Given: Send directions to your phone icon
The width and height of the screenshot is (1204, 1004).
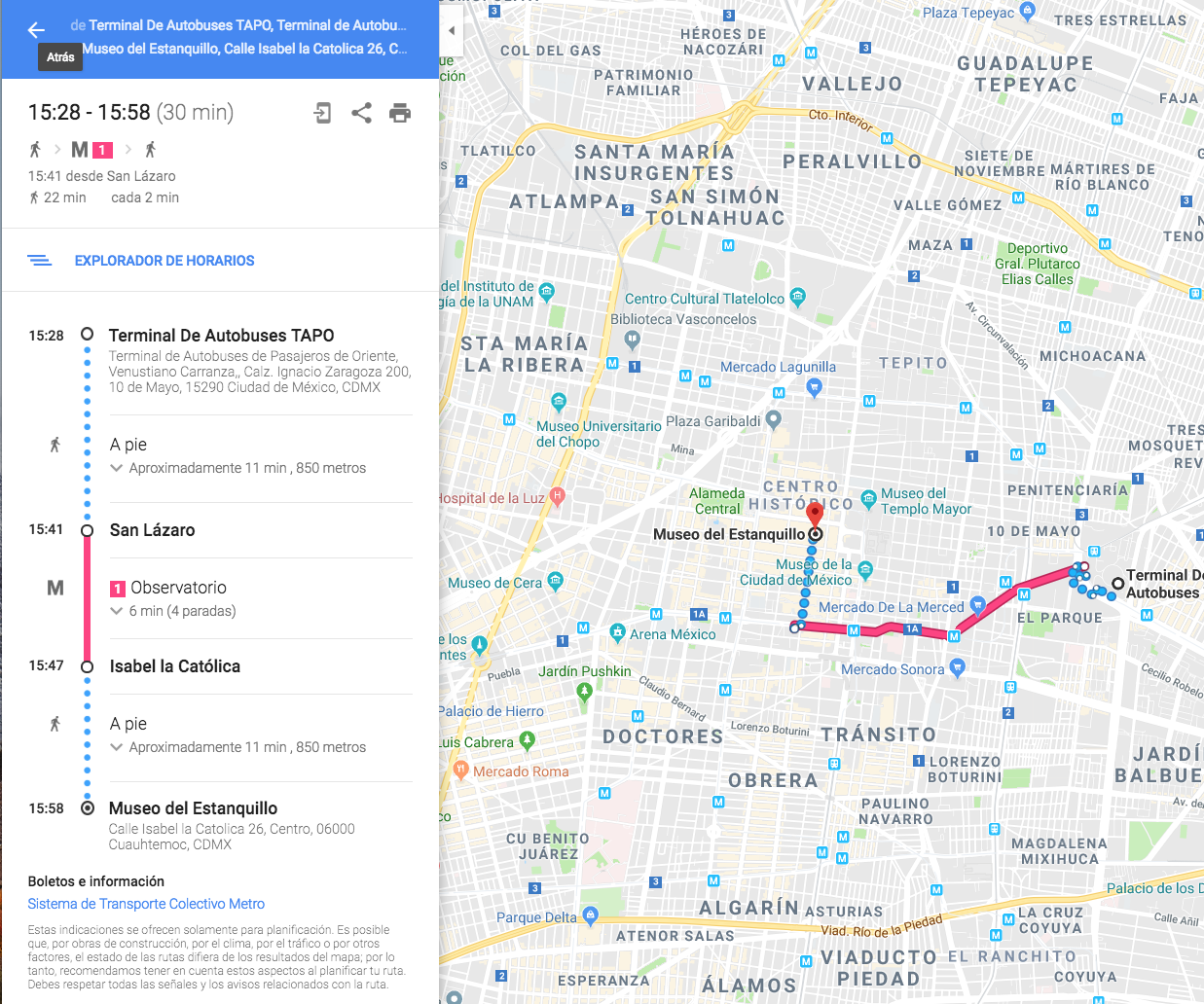Looking at the screenshot, I should (x=322, y=113).
